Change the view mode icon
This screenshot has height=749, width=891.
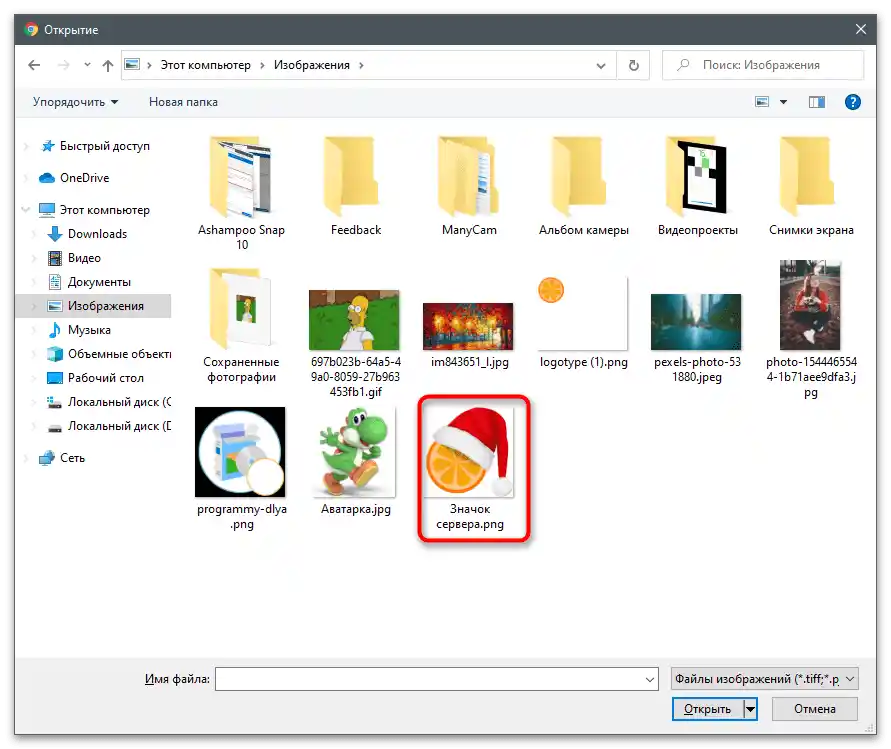(x=761, y=102)
